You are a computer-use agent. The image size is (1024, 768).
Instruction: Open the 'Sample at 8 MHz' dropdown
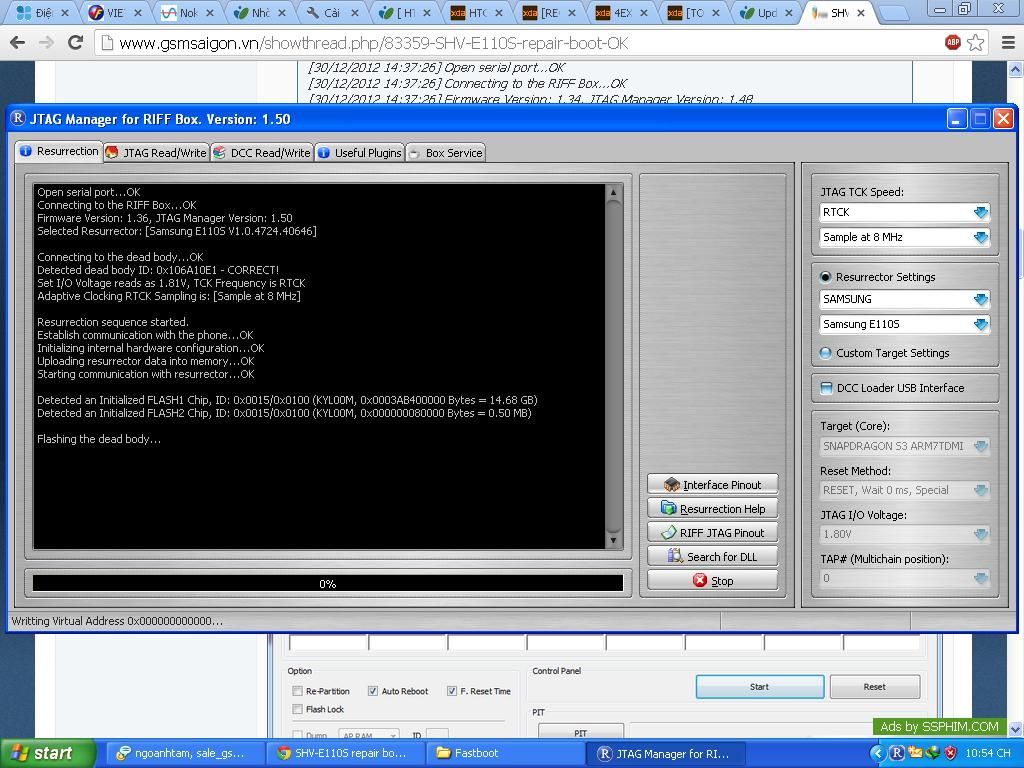click(904, 237)
